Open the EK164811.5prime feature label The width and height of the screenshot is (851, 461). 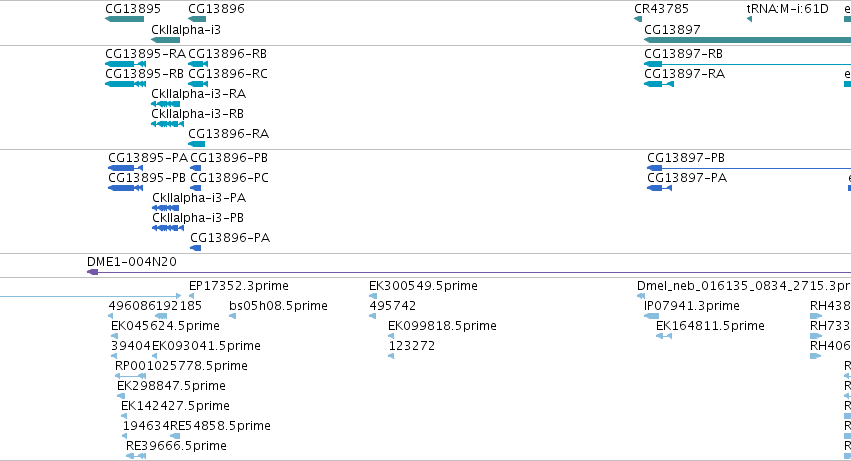point(710,326)
